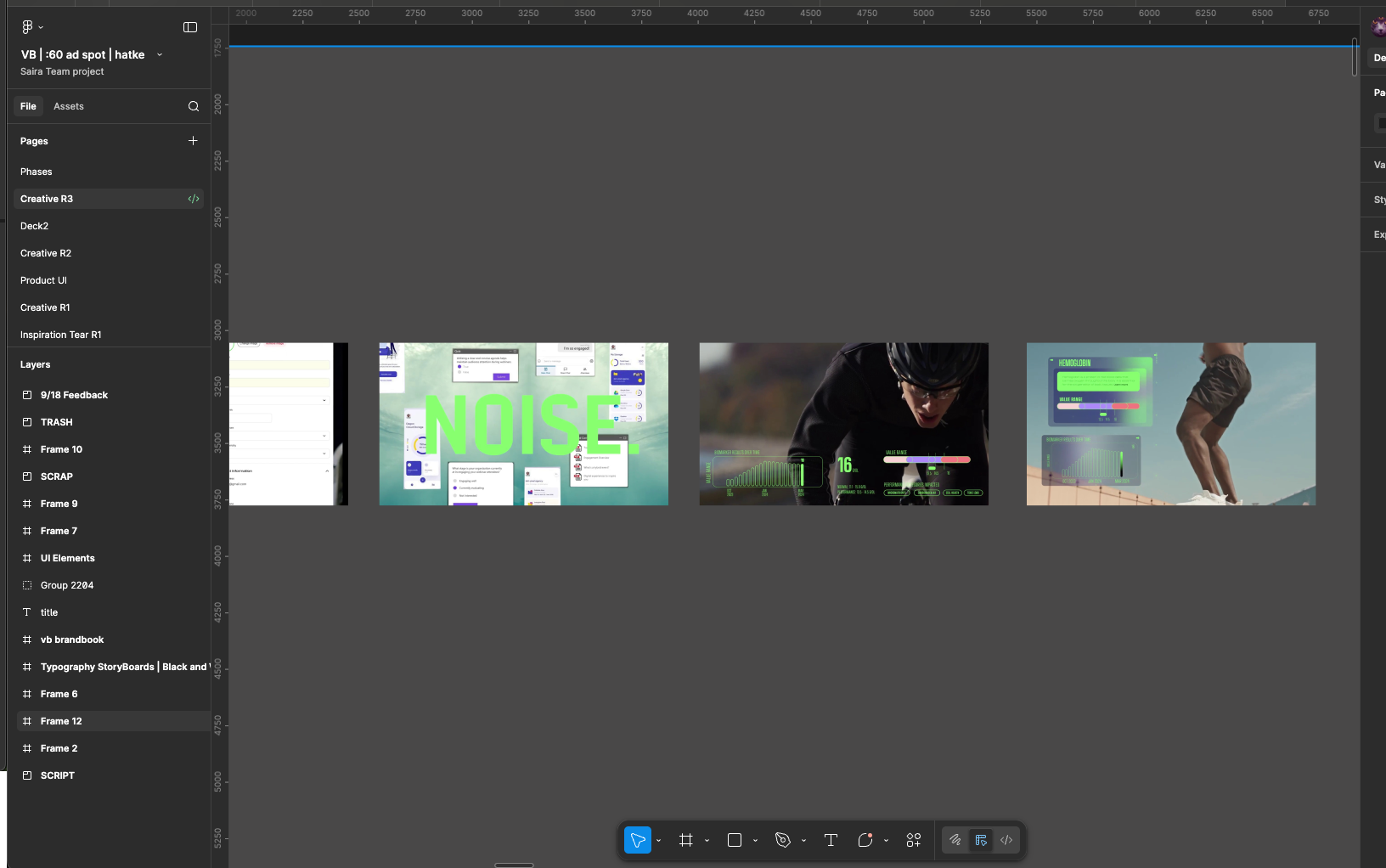
Task: Click the canvas vertical scrollbar
Action: point(1355,57)
